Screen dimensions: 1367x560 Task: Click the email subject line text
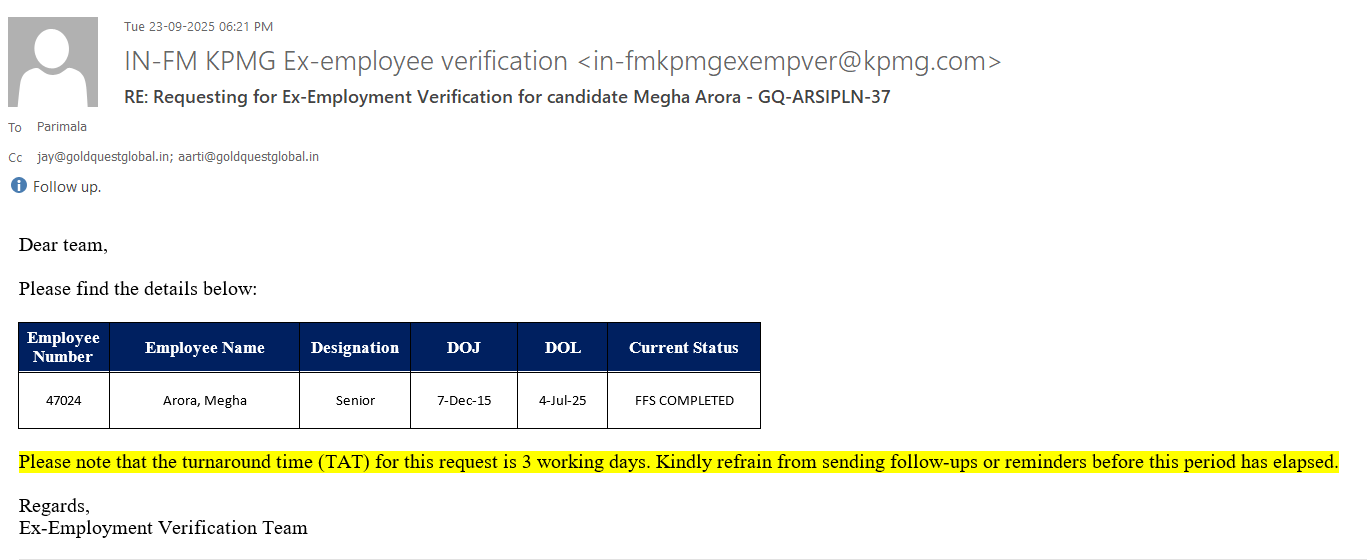point(506,97)
